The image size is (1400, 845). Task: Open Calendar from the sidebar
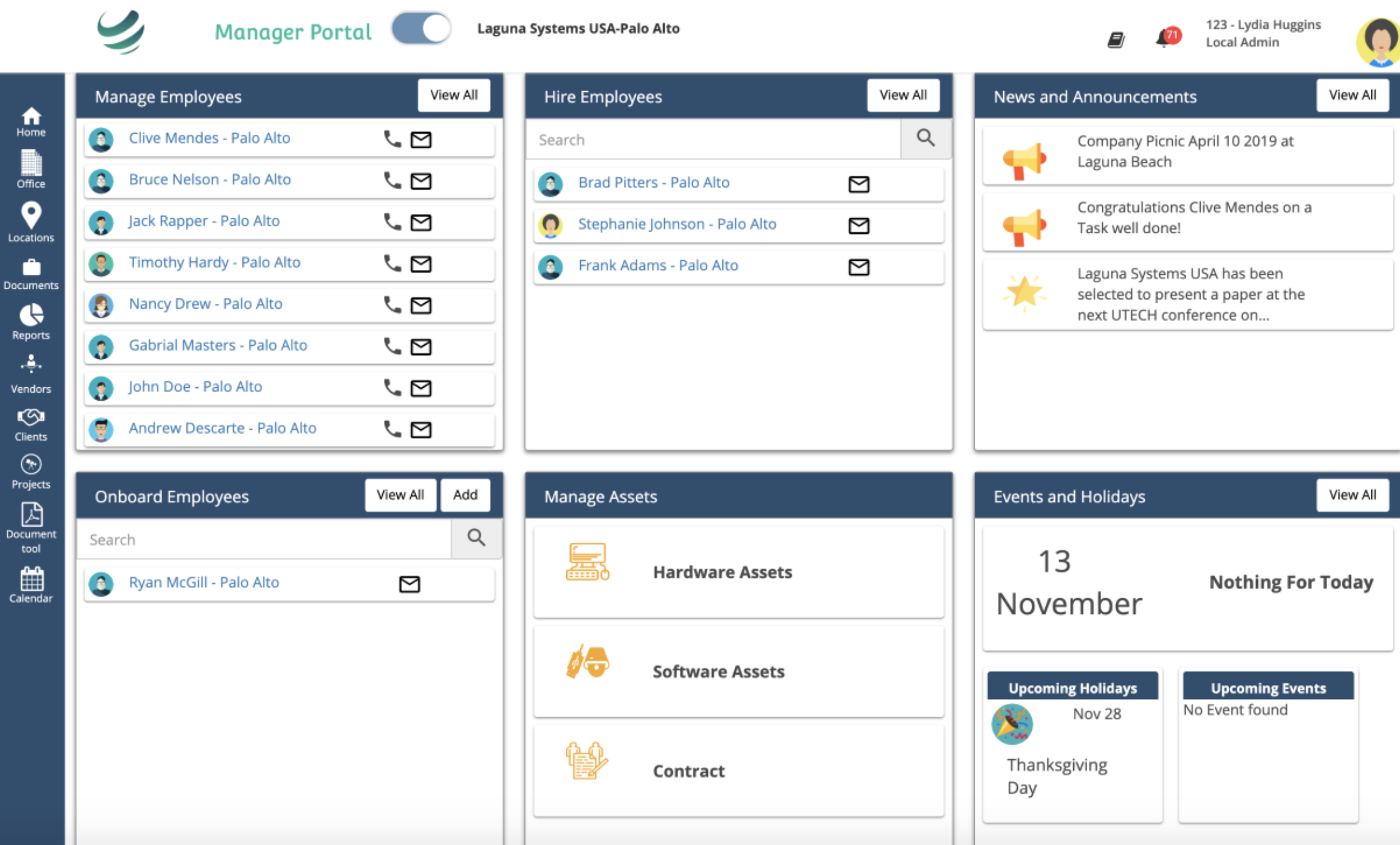(x=31, y=585)
